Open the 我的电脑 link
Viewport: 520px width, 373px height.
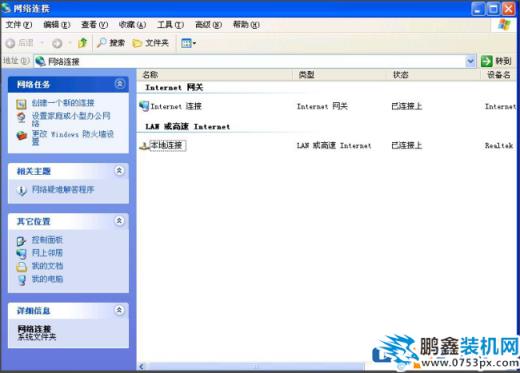[47, 279]
